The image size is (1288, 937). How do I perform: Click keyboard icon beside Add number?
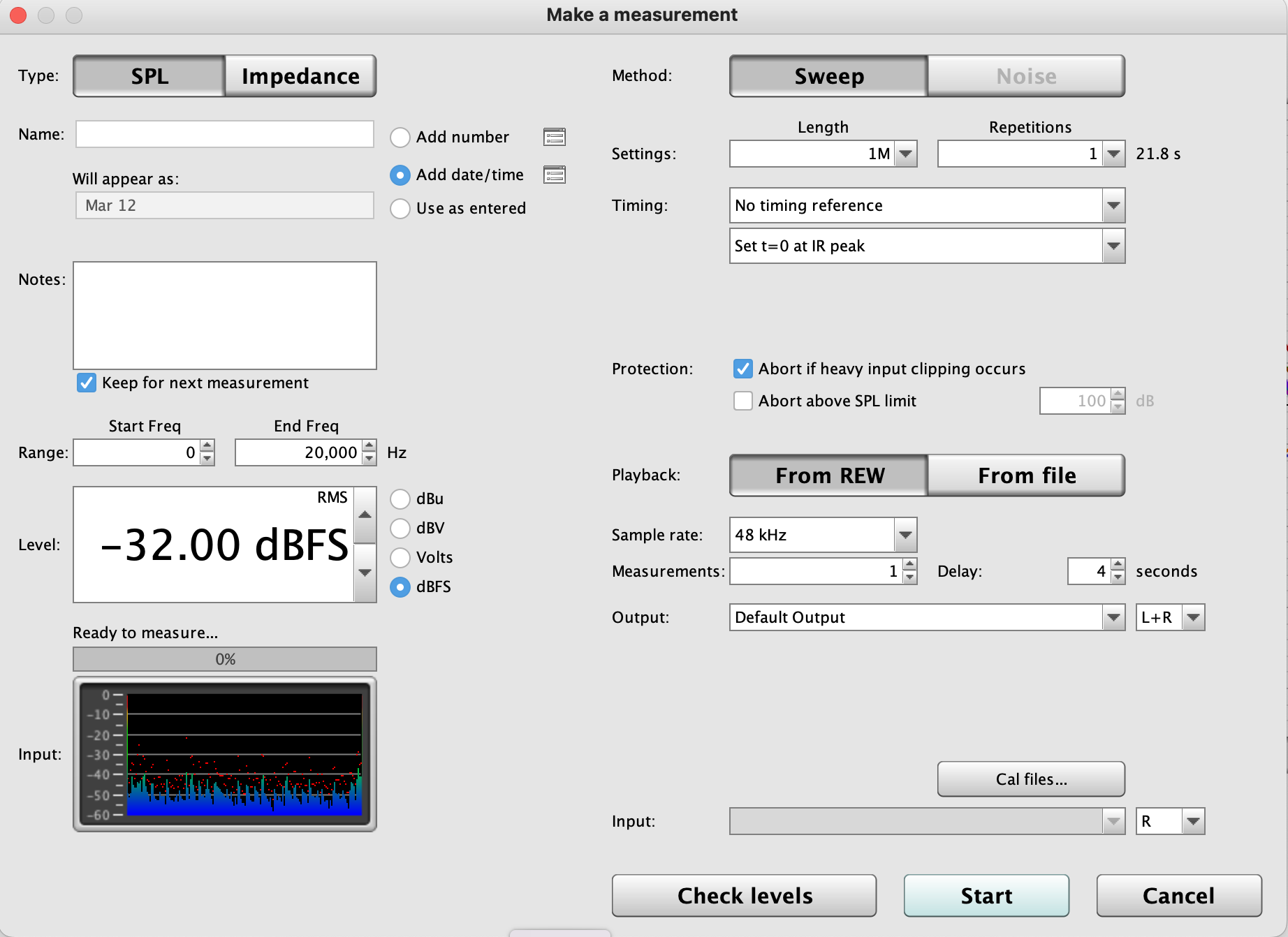click(555, 137)
